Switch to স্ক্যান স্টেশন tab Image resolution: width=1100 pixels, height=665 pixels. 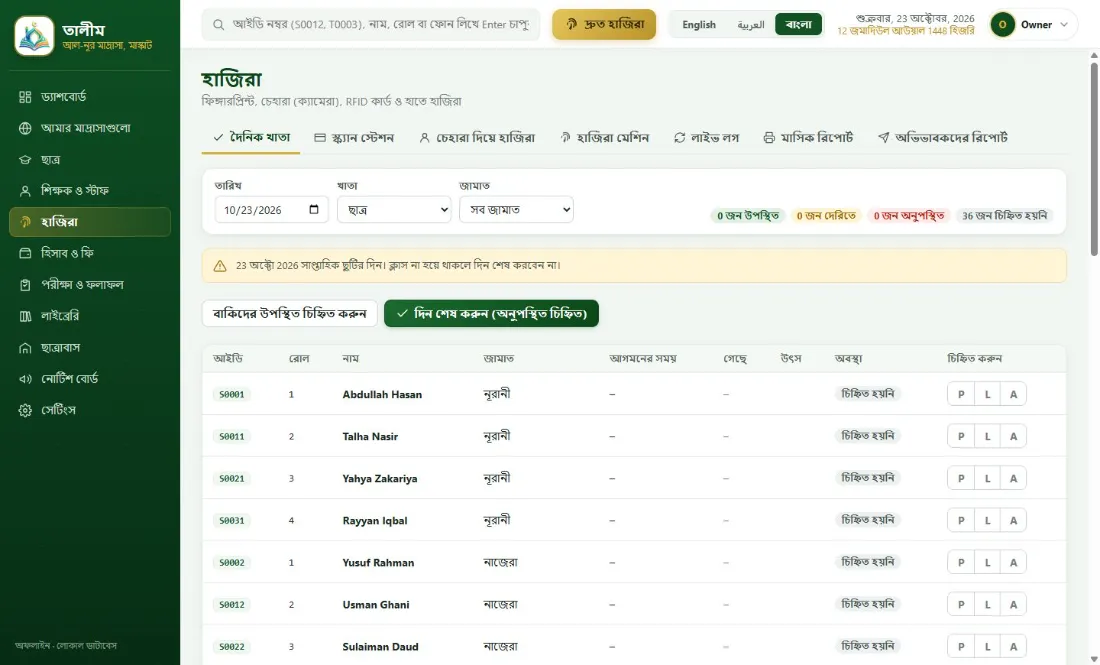point(354,137)
